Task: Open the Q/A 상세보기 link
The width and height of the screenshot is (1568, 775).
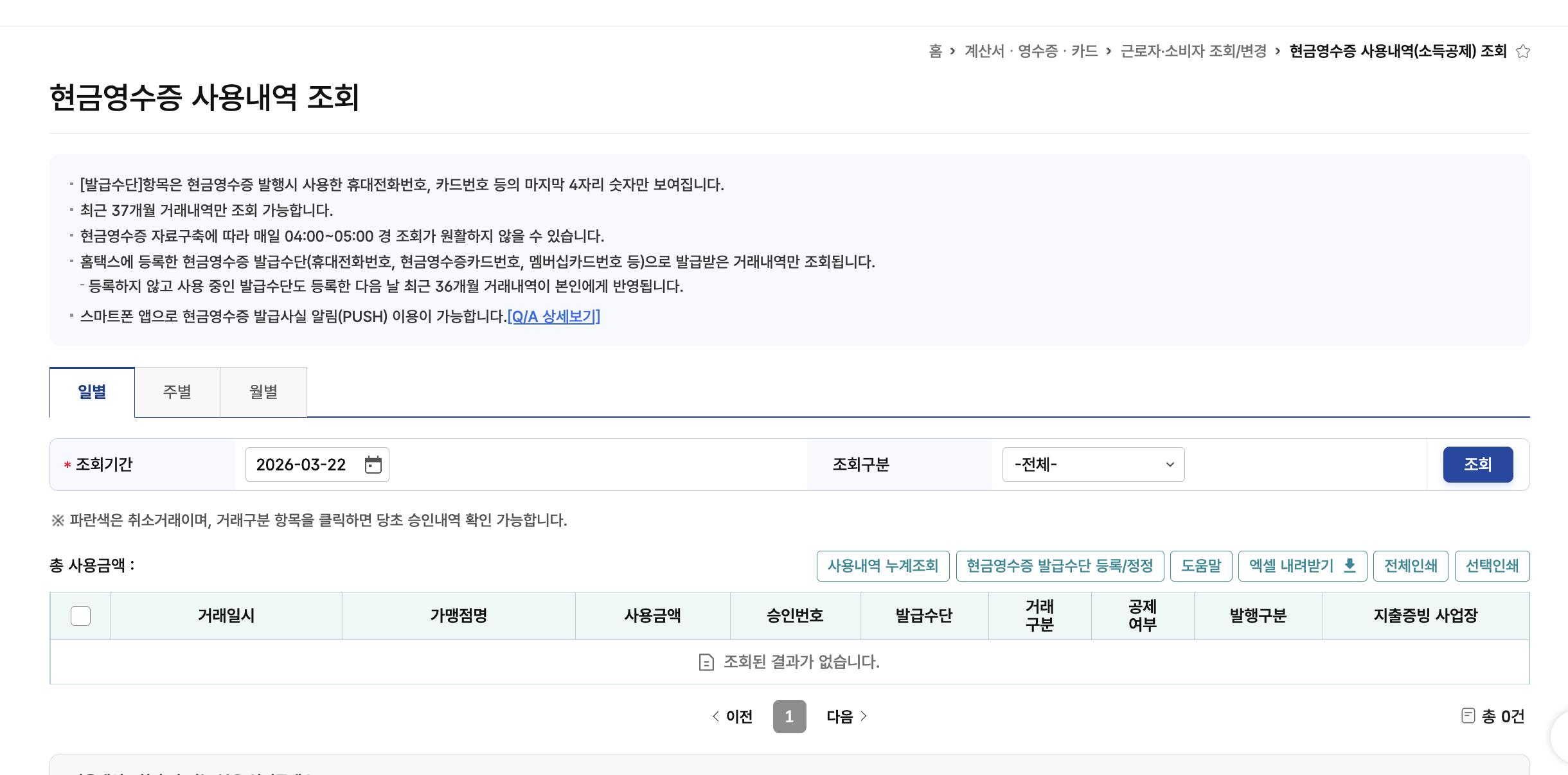Action: [x=553, y=316]
